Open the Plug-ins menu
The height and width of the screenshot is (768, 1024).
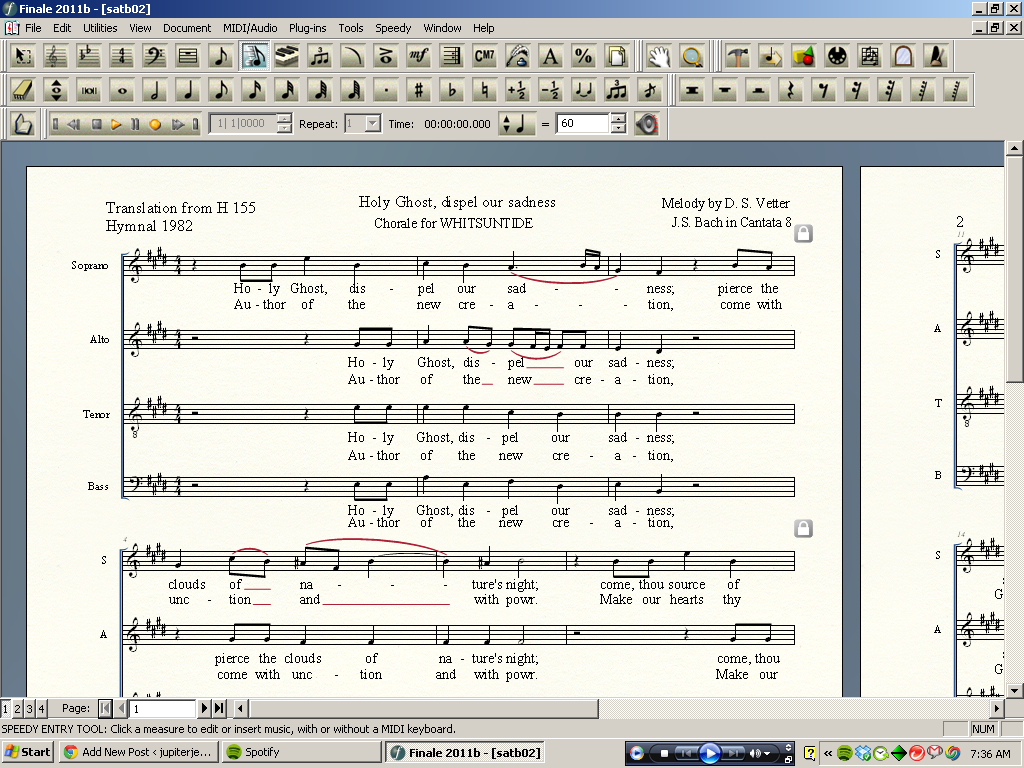pyautogui.click(x=308, y=28)
